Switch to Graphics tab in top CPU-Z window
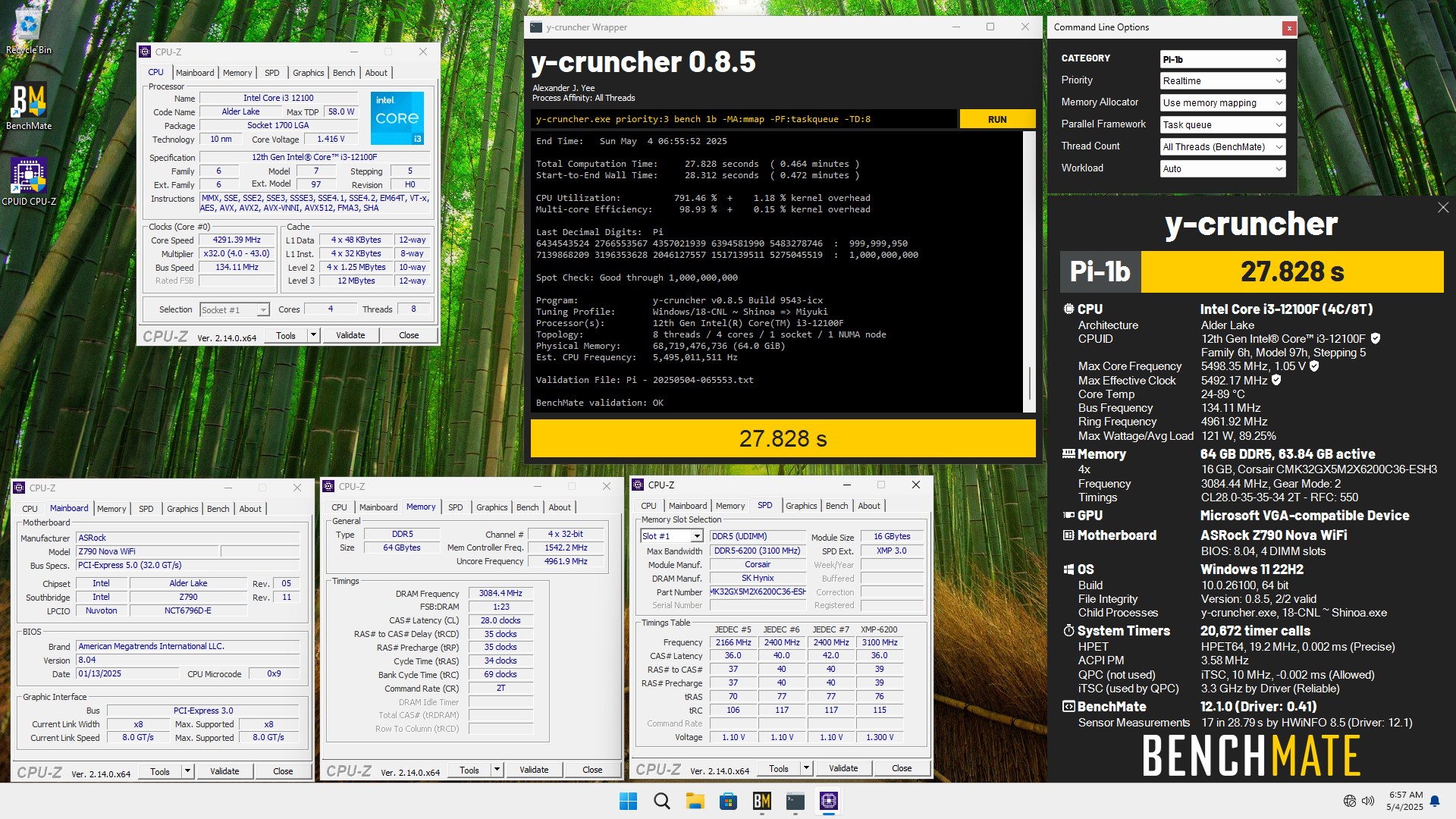Screen dimensions: 1456x819 [309, 73]
